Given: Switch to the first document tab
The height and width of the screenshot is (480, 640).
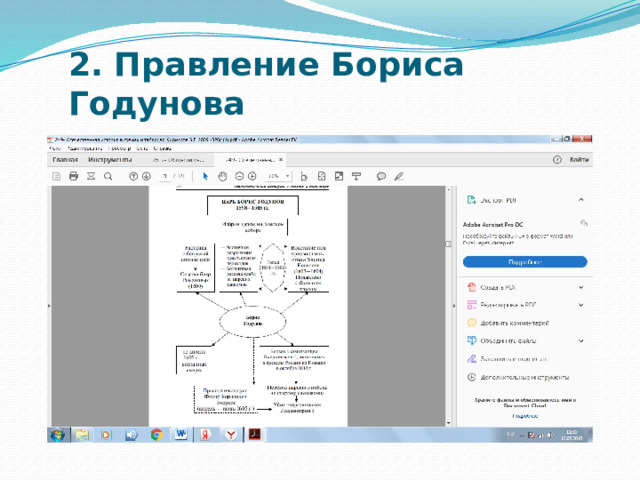Looking at the screenshot, I should click(178, 160).
